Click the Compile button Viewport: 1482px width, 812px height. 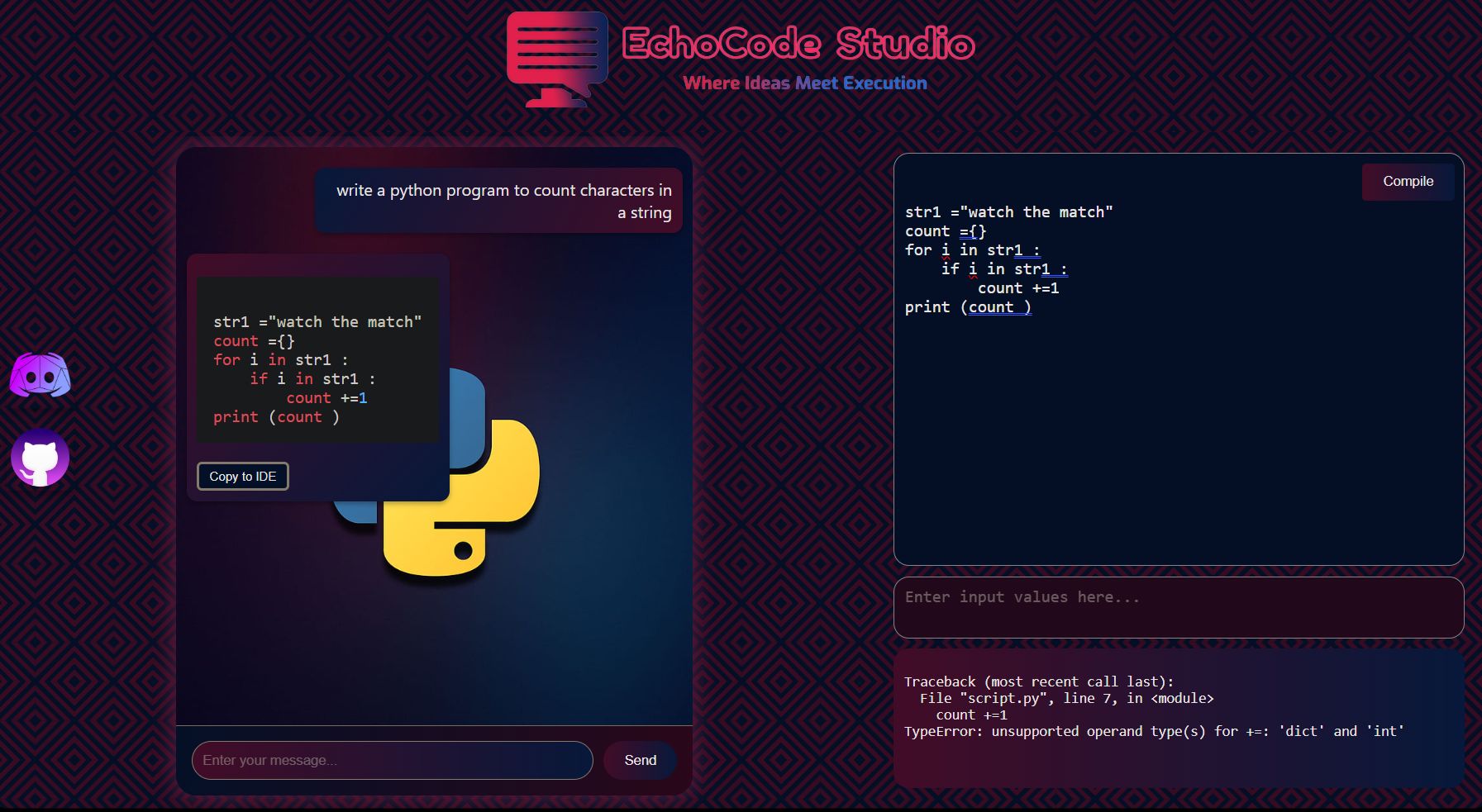coord(1408,182)
